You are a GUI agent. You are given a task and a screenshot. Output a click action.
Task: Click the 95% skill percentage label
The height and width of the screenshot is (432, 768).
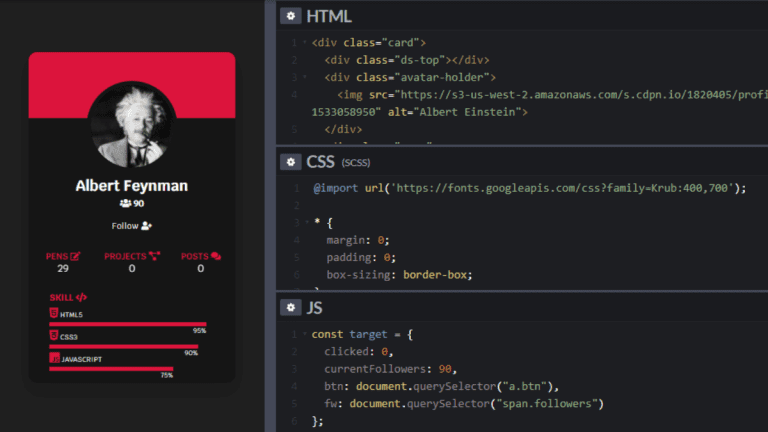pos(199,331)
